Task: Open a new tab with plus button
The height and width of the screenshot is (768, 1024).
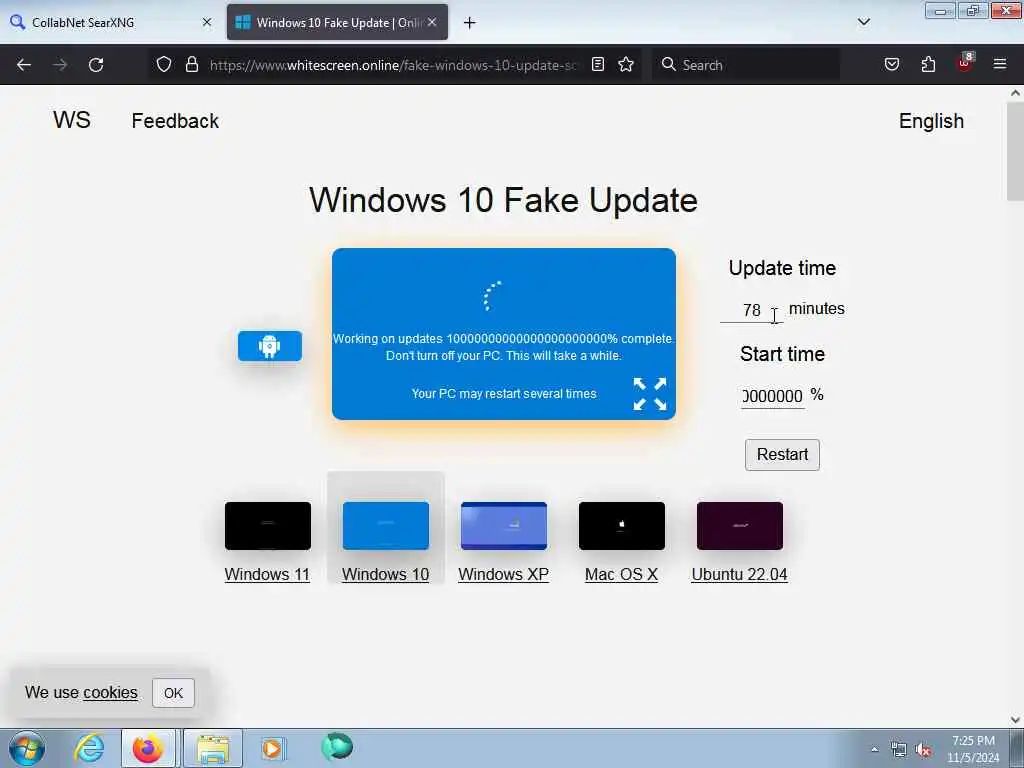Action: (470, 23)
